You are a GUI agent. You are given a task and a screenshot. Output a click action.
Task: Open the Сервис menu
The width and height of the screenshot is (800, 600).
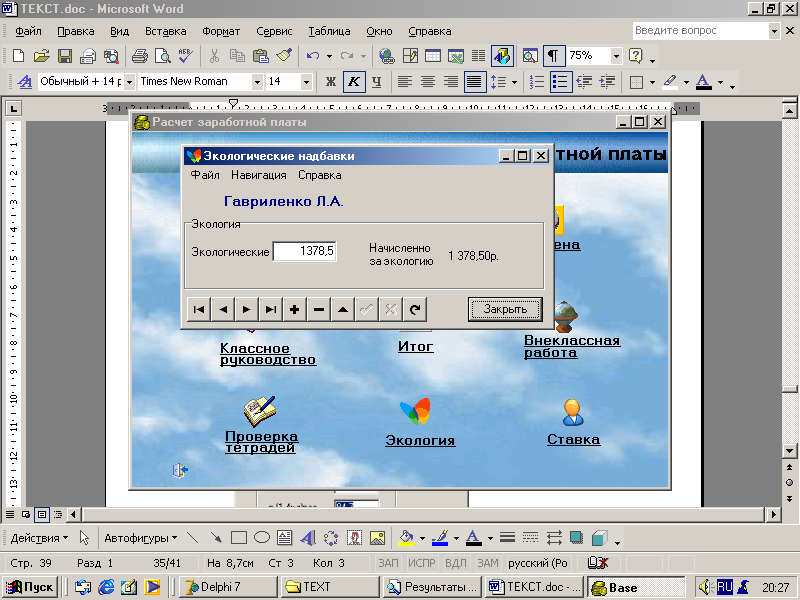click(x=274, y=31)
